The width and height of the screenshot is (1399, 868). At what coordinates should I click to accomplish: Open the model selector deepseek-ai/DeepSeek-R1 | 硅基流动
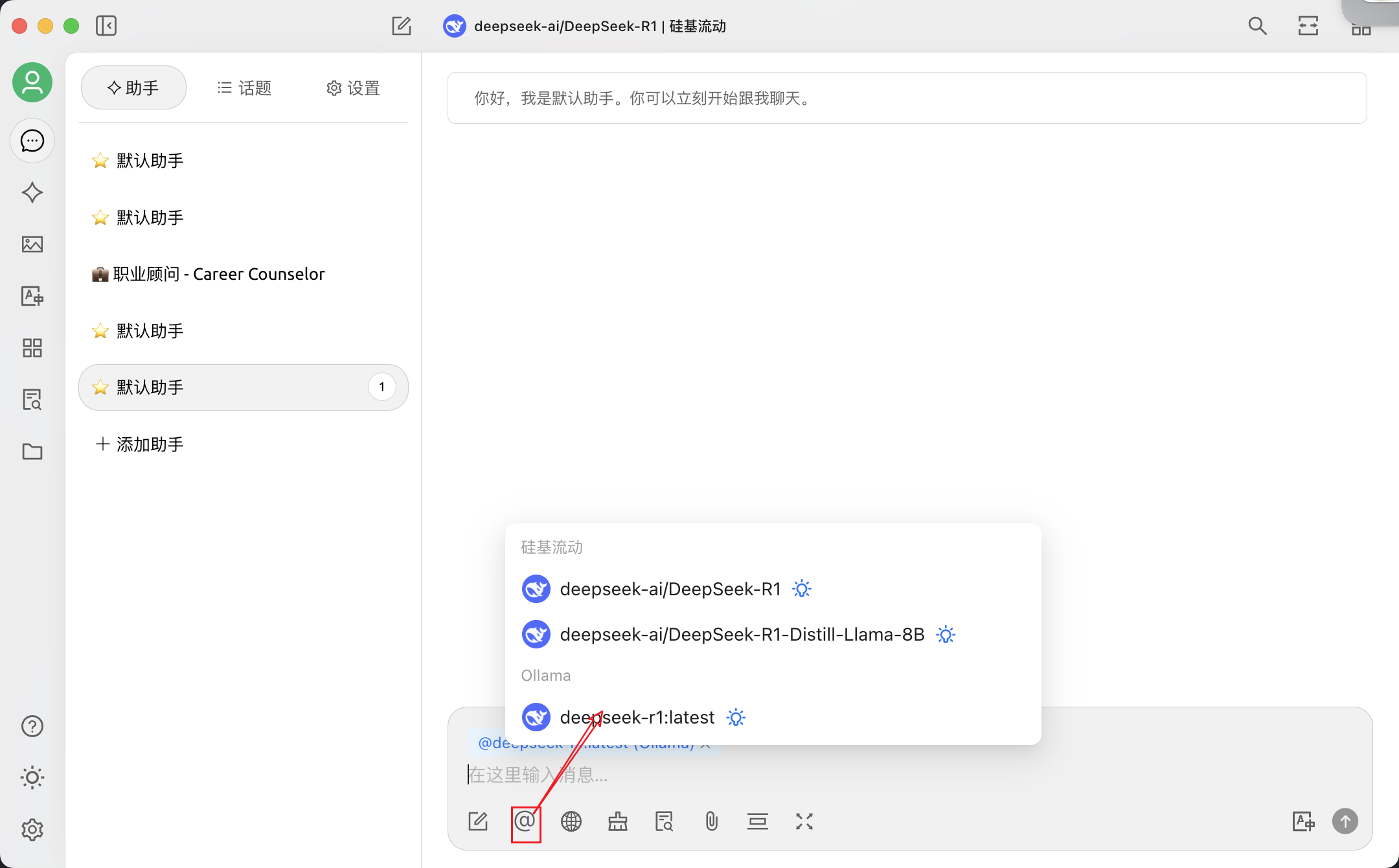[x=585, y=26]
